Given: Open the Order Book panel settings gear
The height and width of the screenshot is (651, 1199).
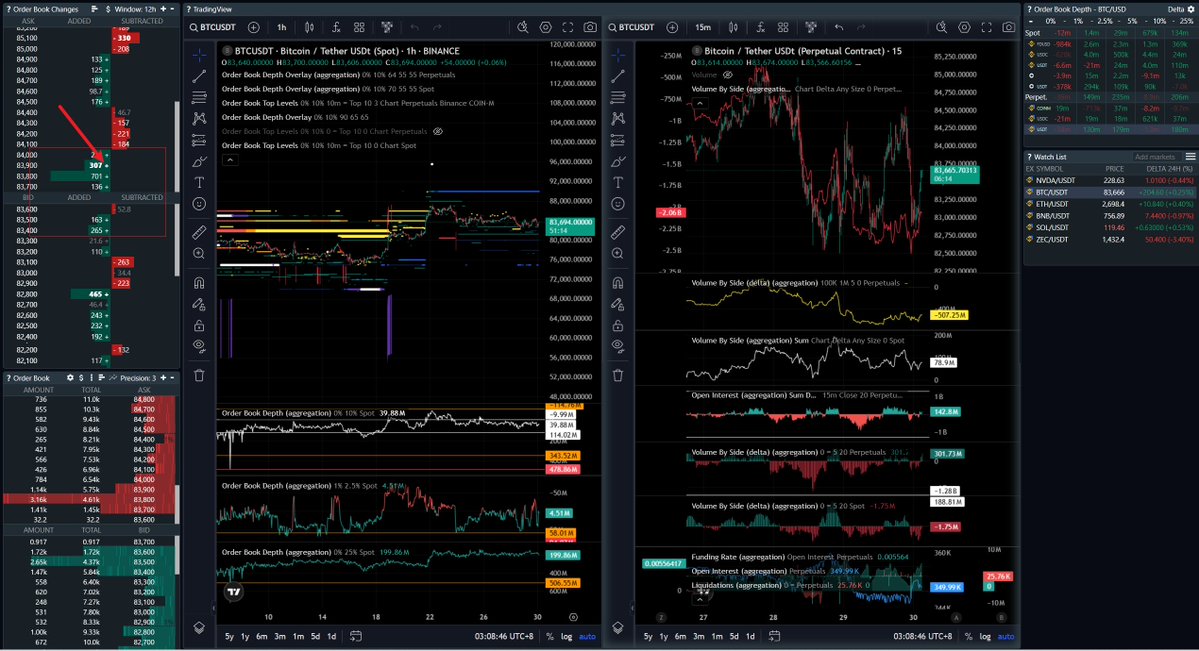Looking at the screenshot, I should (70, 378).
